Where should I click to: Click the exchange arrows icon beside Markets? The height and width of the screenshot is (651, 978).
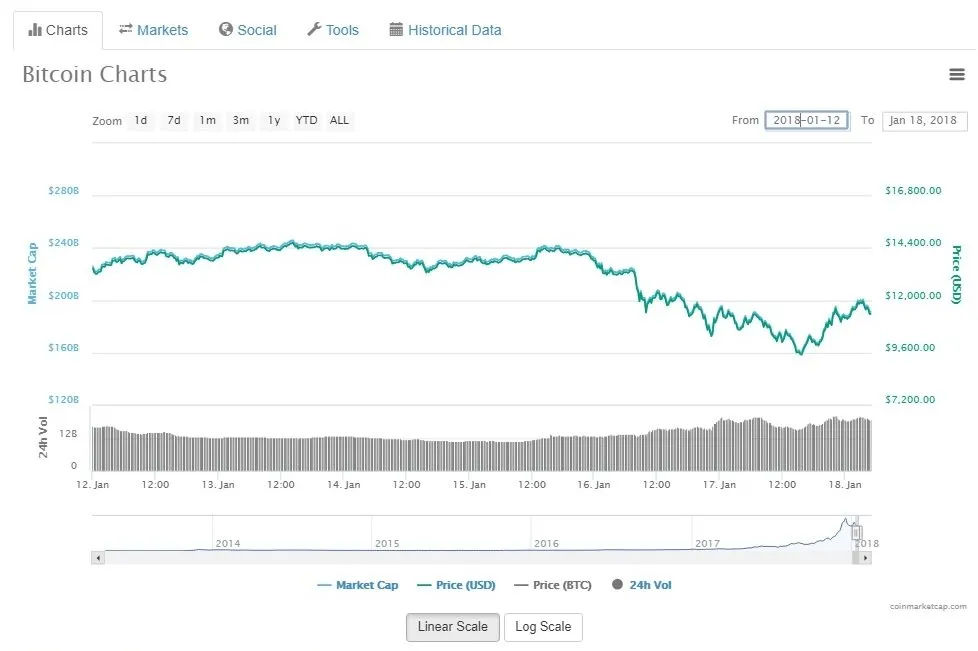tap(125, 29)
